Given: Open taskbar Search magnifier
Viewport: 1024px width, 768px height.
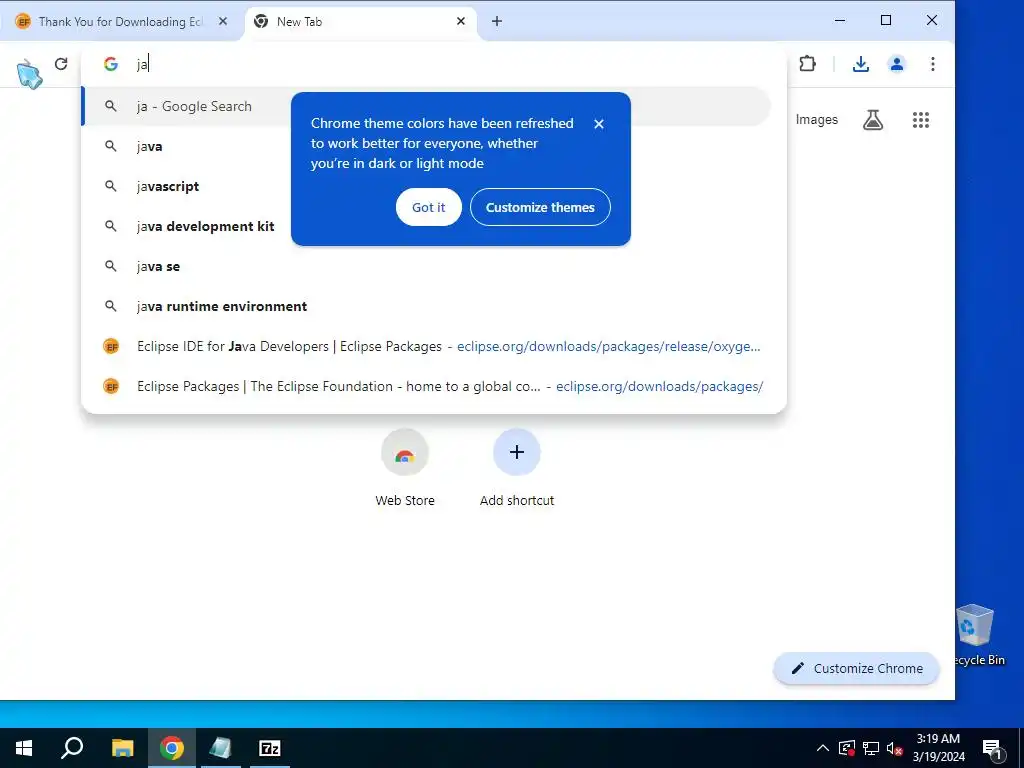Looking at the screenshot, I should pos(72,748).
